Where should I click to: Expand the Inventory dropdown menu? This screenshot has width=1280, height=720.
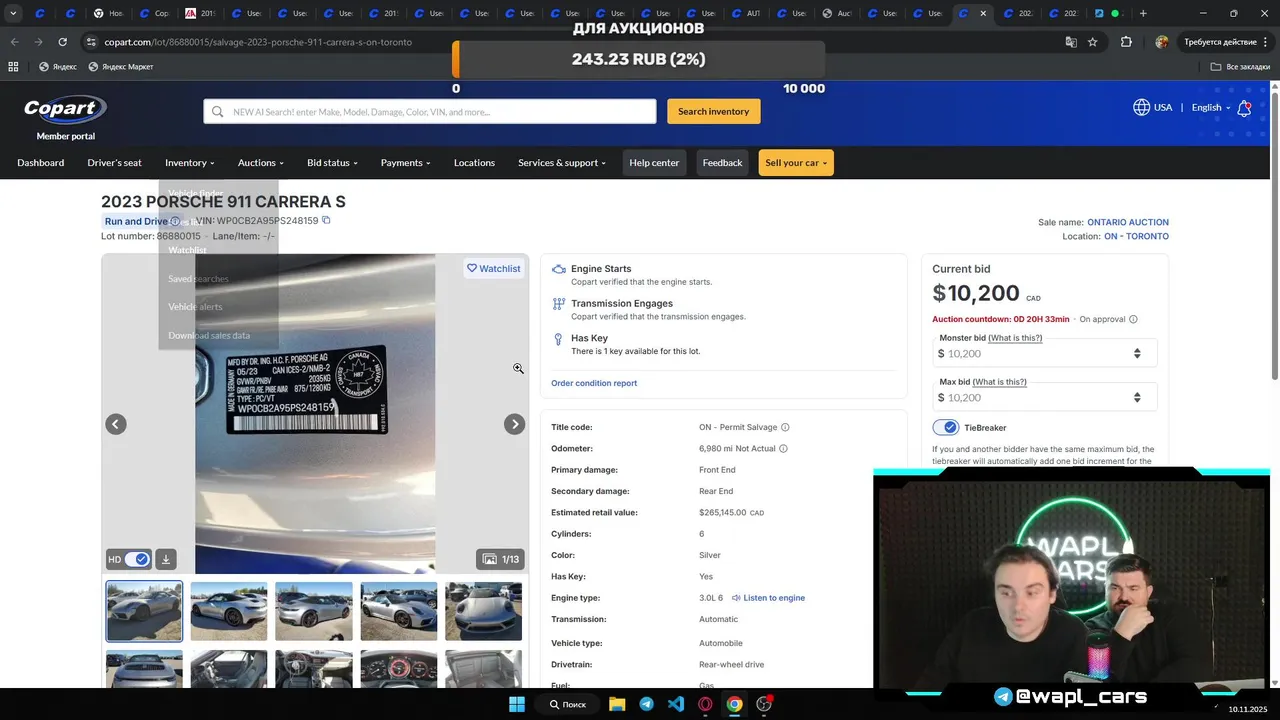tap(190, 163)
